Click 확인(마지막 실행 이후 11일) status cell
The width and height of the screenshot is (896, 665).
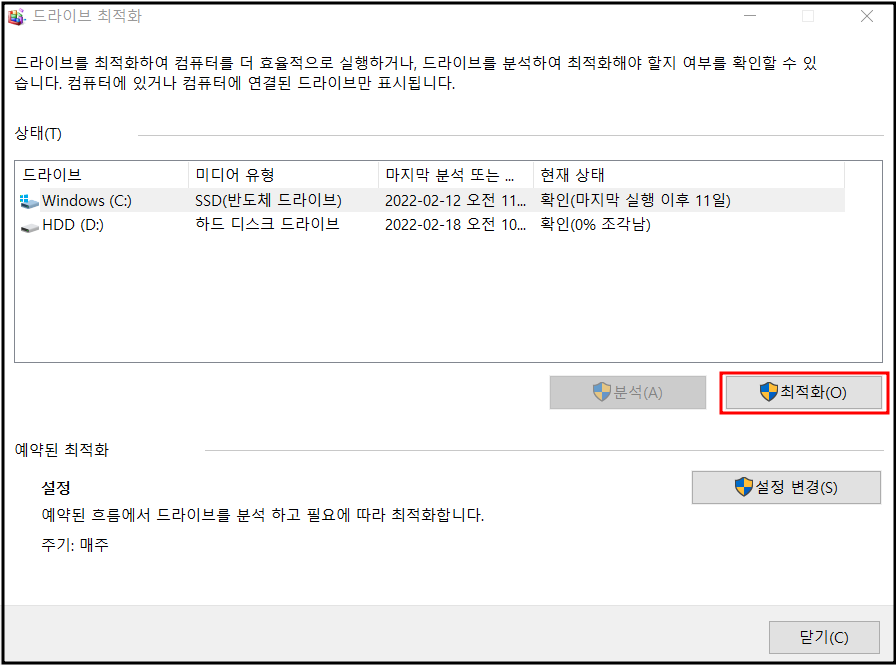pyautogui.click(x=635, y=201)
